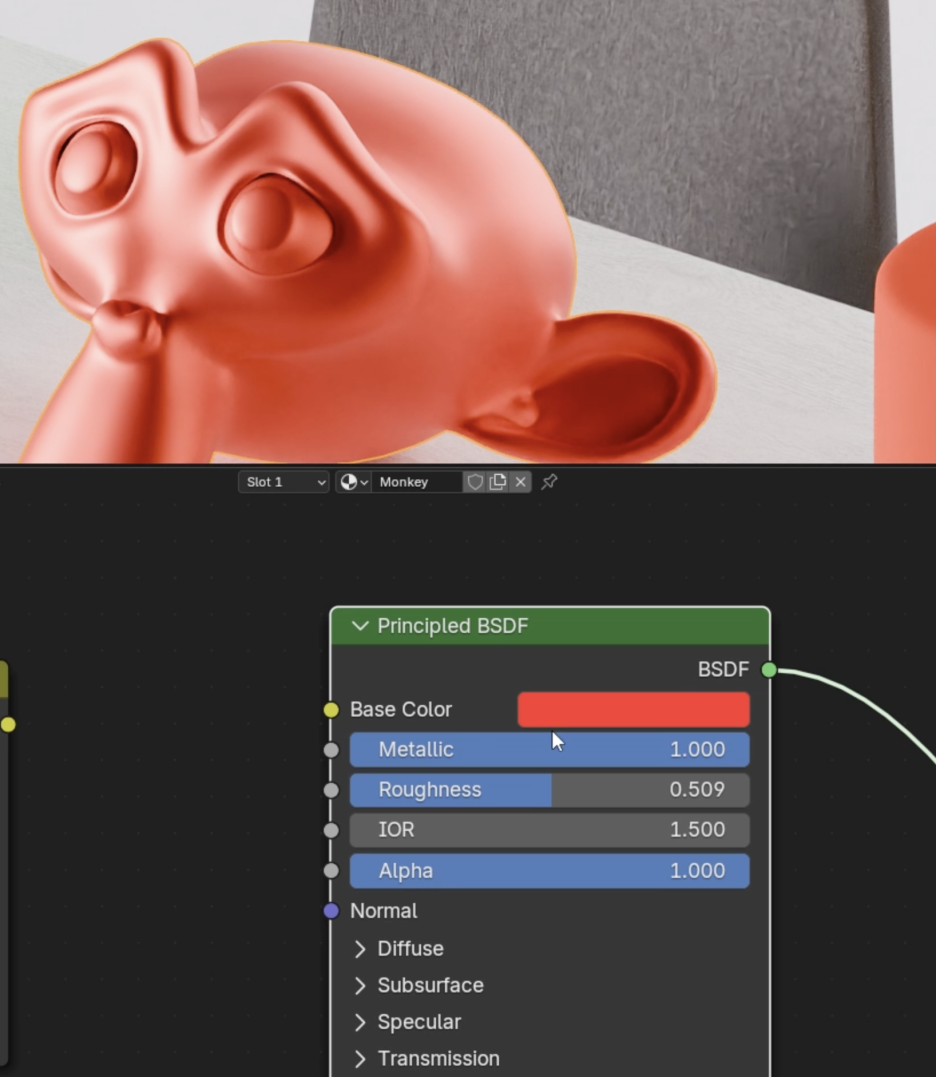Select the red cylinder object in the viewport
936x1077 pixels.
click(x=906, y=343)
